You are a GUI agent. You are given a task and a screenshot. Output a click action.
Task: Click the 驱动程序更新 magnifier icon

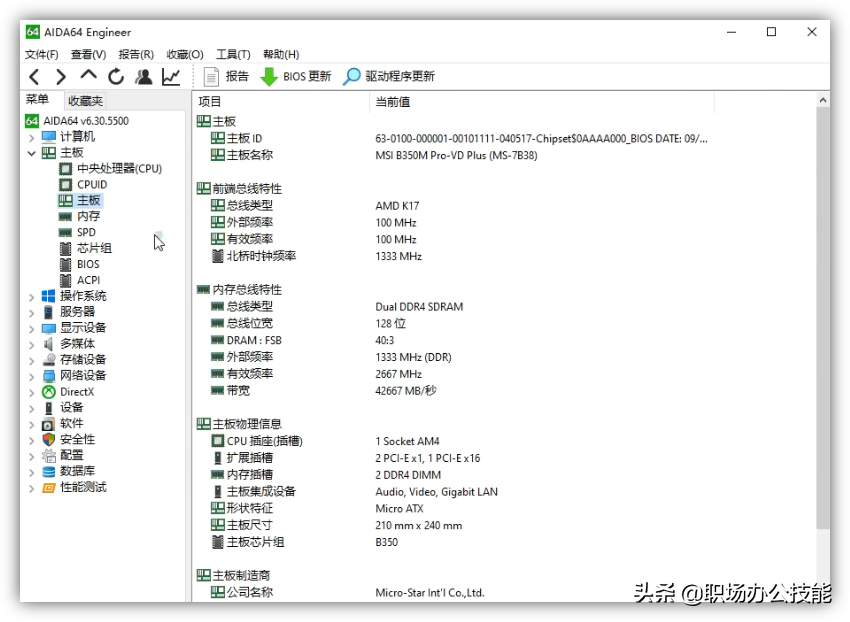click(351, 76)
